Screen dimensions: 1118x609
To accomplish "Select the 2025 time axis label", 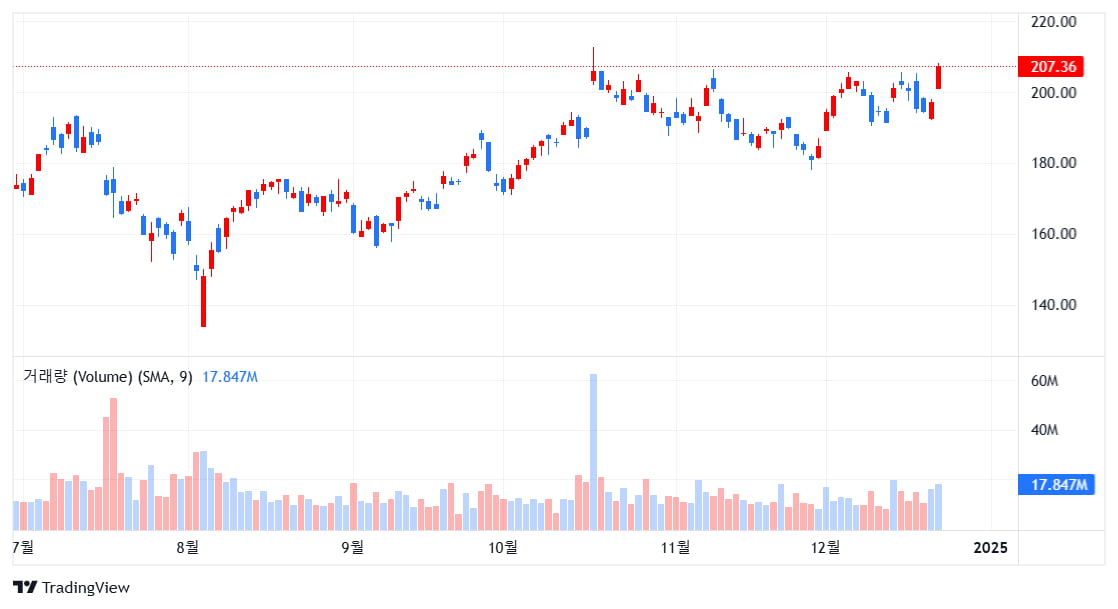I will pyautogui.click(x=991, y=547).
